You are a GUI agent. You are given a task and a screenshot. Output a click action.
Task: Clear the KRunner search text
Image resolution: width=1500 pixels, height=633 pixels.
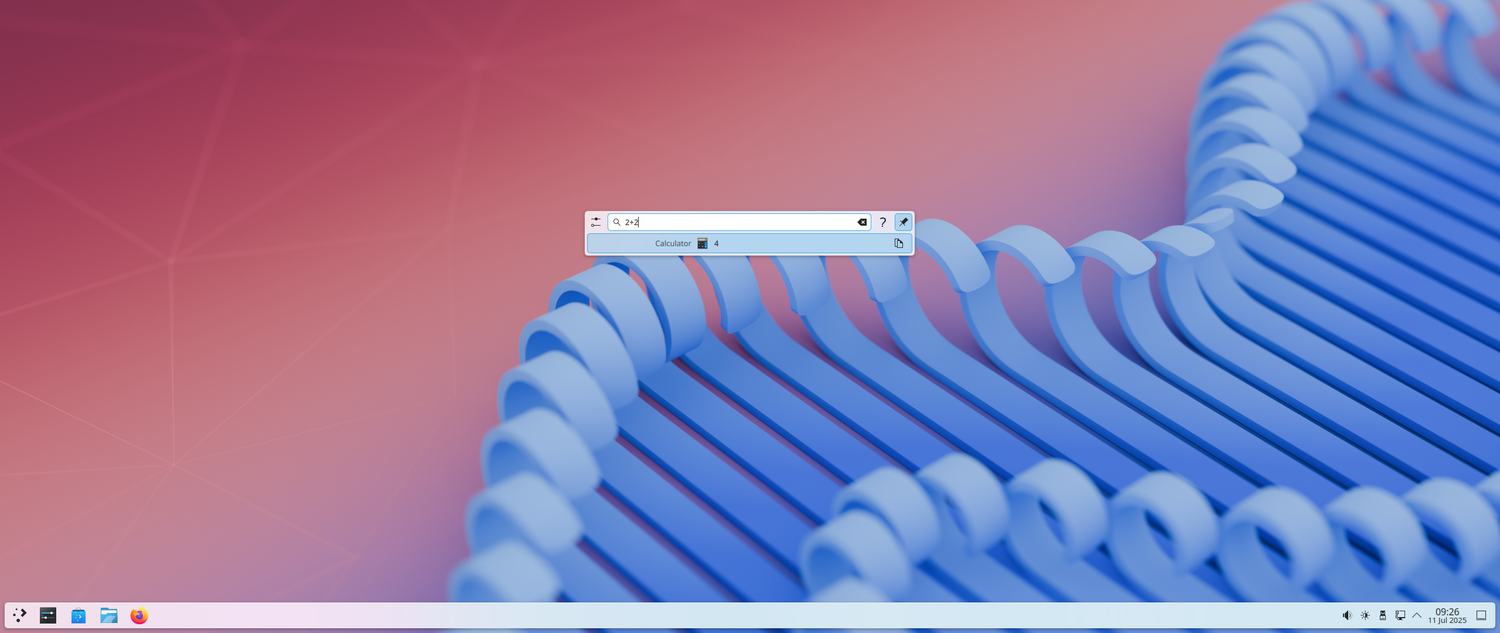tap(862, 222)
